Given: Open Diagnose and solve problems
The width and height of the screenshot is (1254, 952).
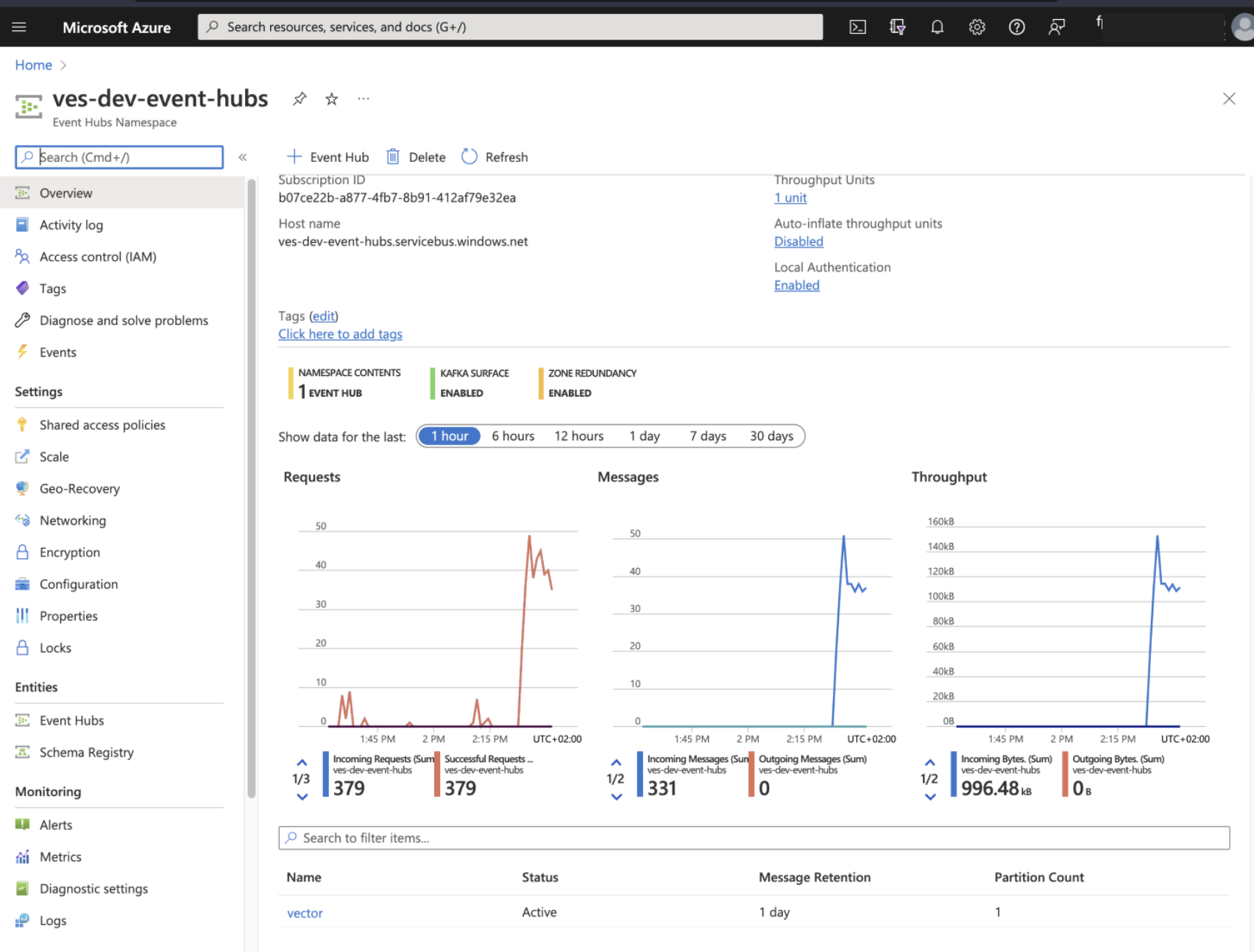Looking at the screenshot, I should (122, 320).
